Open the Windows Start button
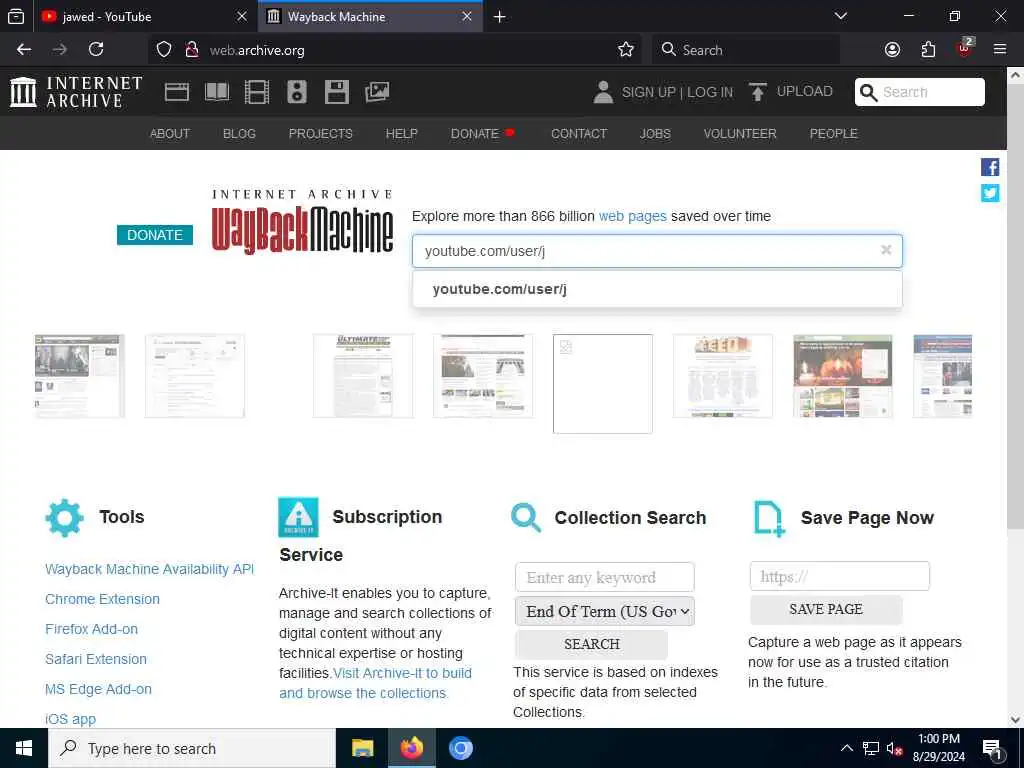1024x768 pixels. (x=24, y=748)
